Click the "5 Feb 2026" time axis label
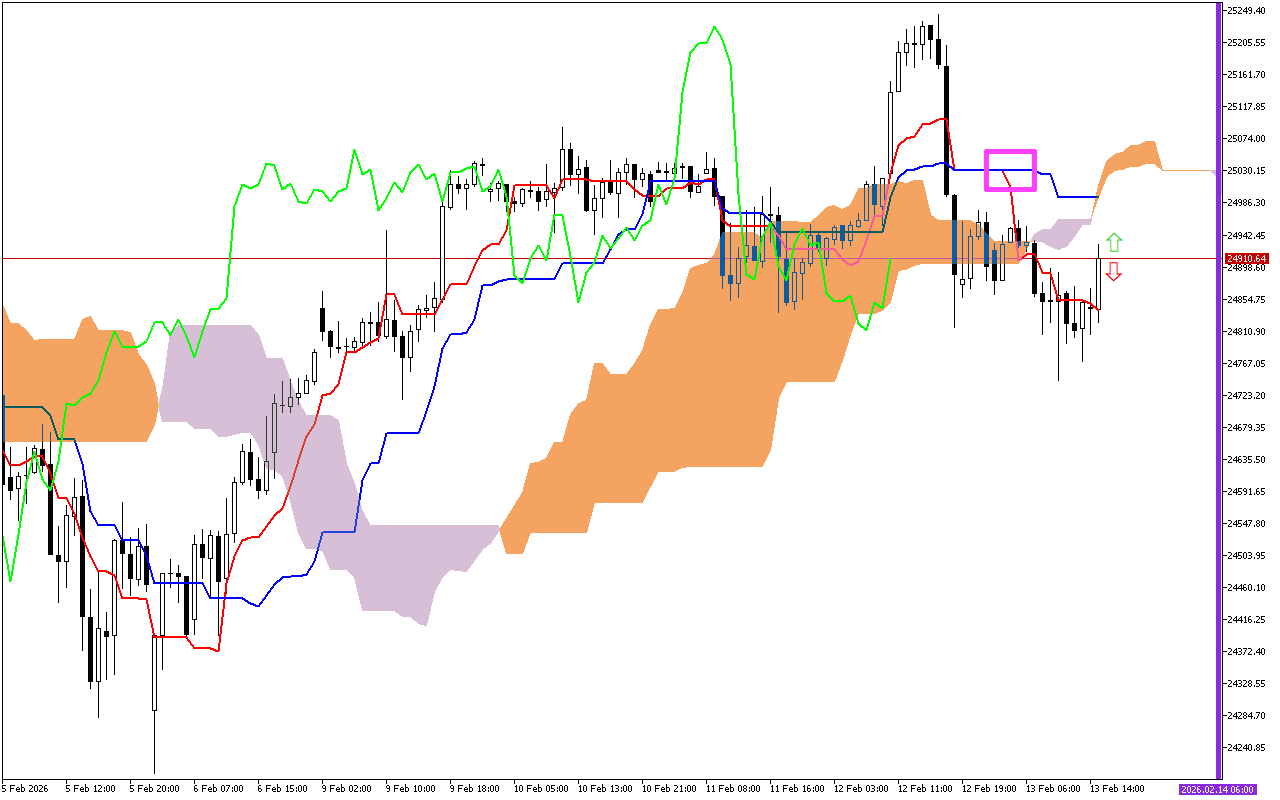 tap(27, 788)
